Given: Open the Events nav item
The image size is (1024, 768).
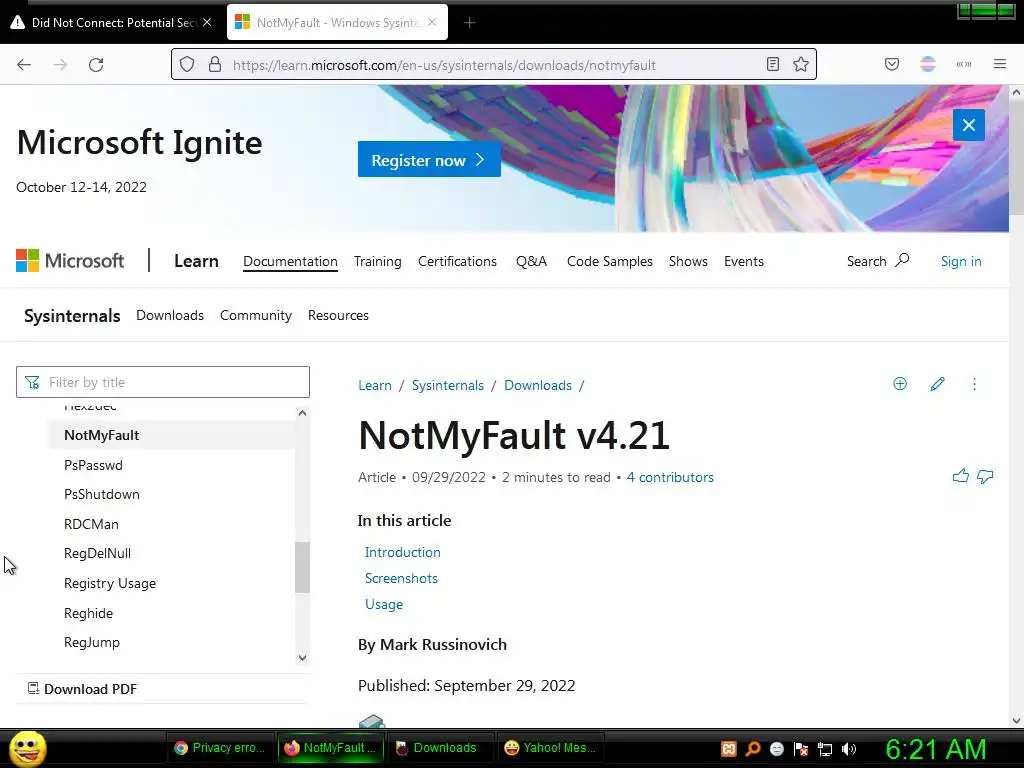Looking at the screenshot, I should coord(744,261).
